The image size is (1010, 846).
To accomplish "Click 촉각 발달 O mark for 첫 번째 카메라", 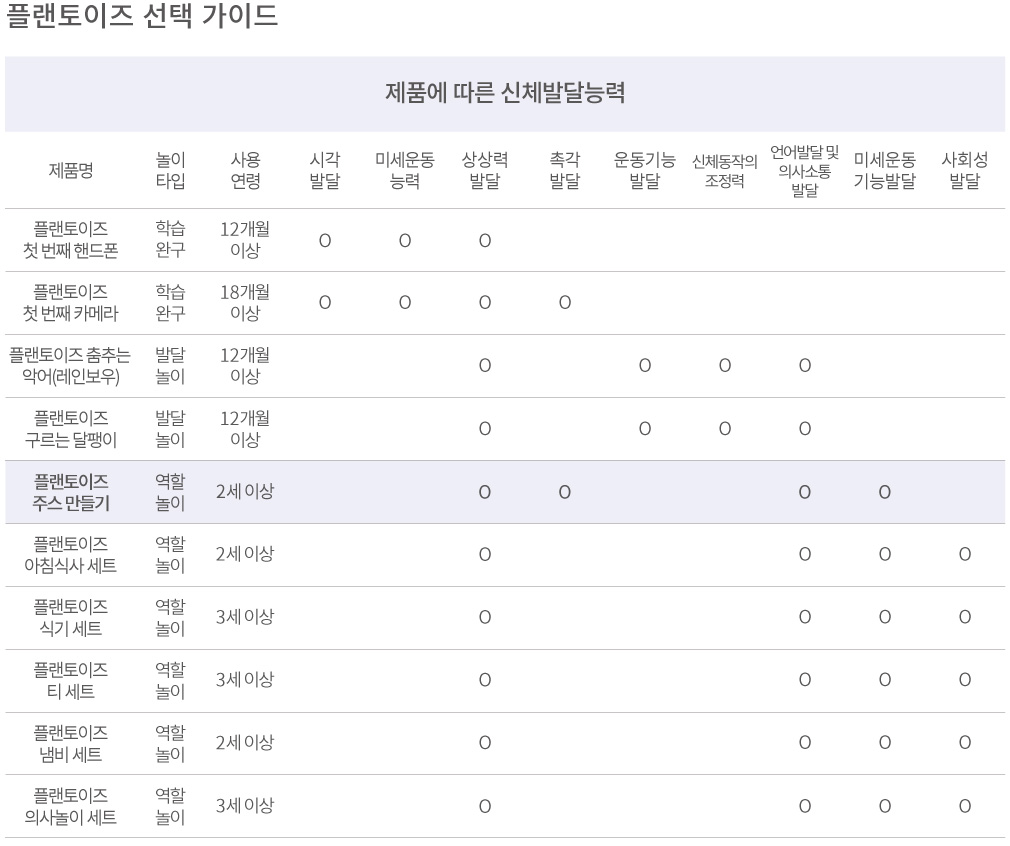I will [565, 303].
